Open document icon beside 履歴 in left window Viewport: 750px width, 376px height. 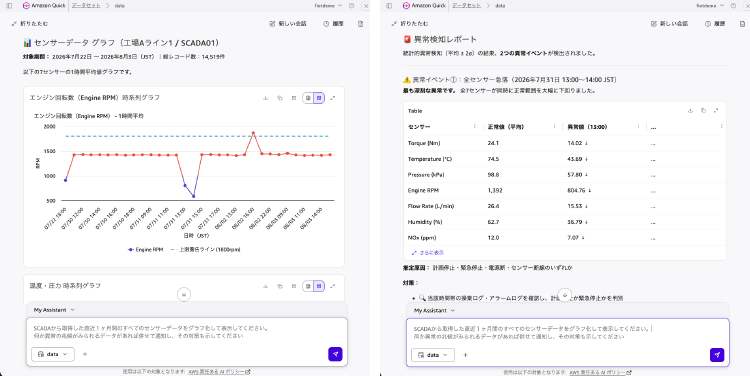click(x=361, y=23)
